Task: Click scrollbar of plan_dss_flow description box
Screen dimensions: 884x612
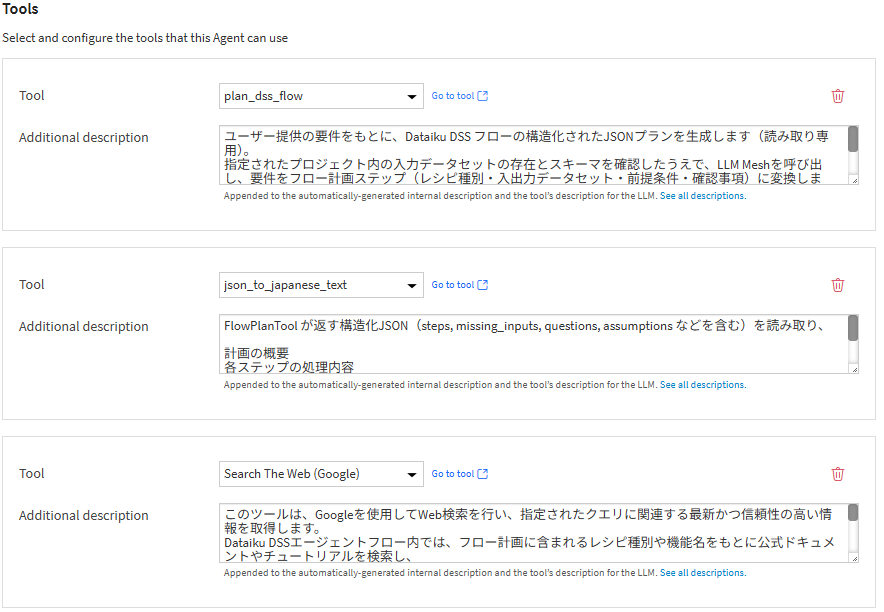Action: [853, 140]
